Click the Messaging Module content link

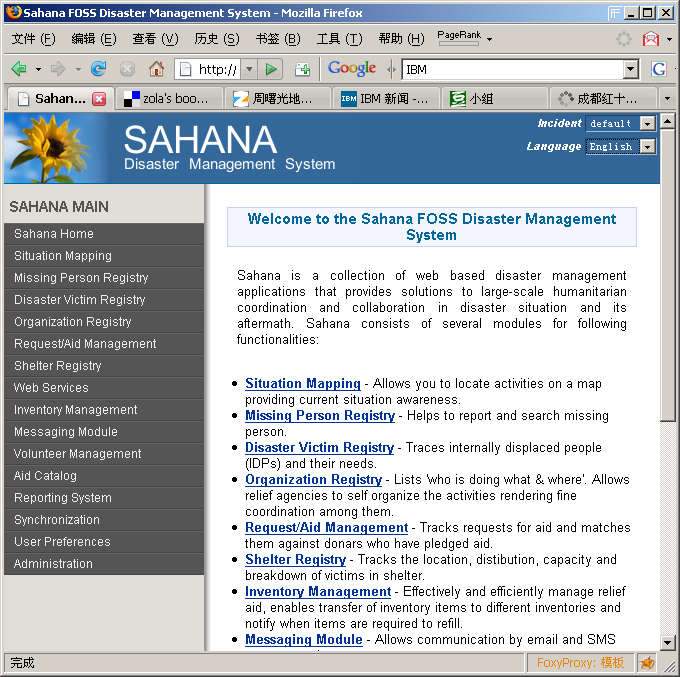pos(304,639)
